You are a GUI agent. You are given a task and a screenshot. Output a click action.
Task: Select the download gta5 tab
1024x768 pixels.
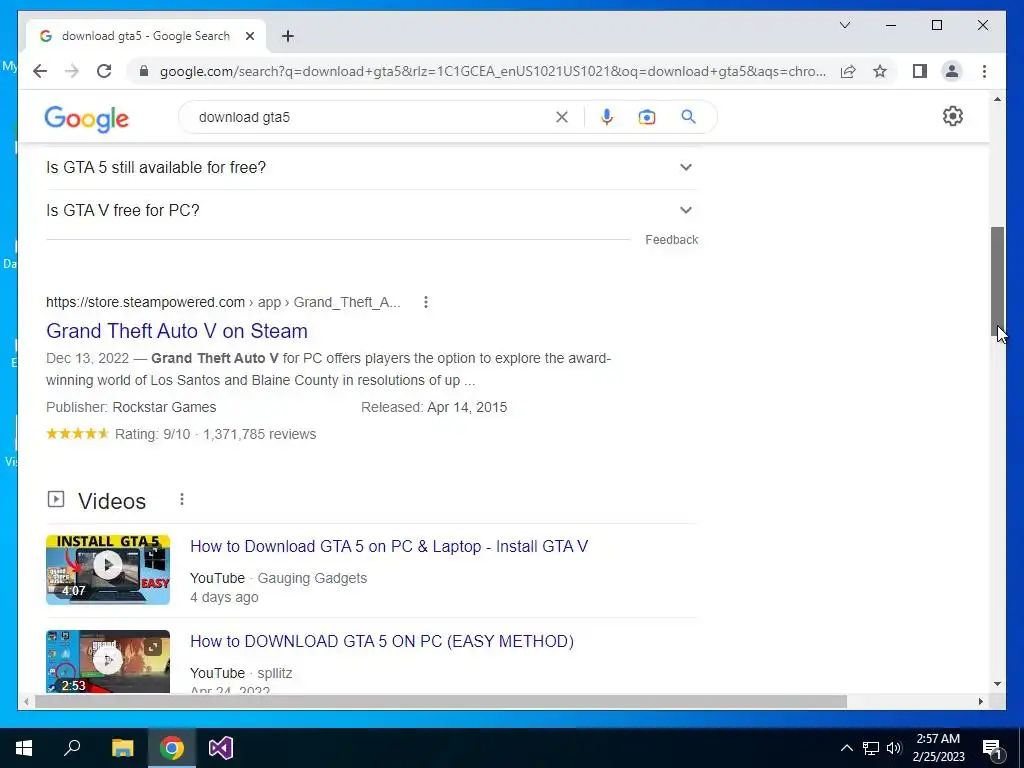(x=146, y=36)
